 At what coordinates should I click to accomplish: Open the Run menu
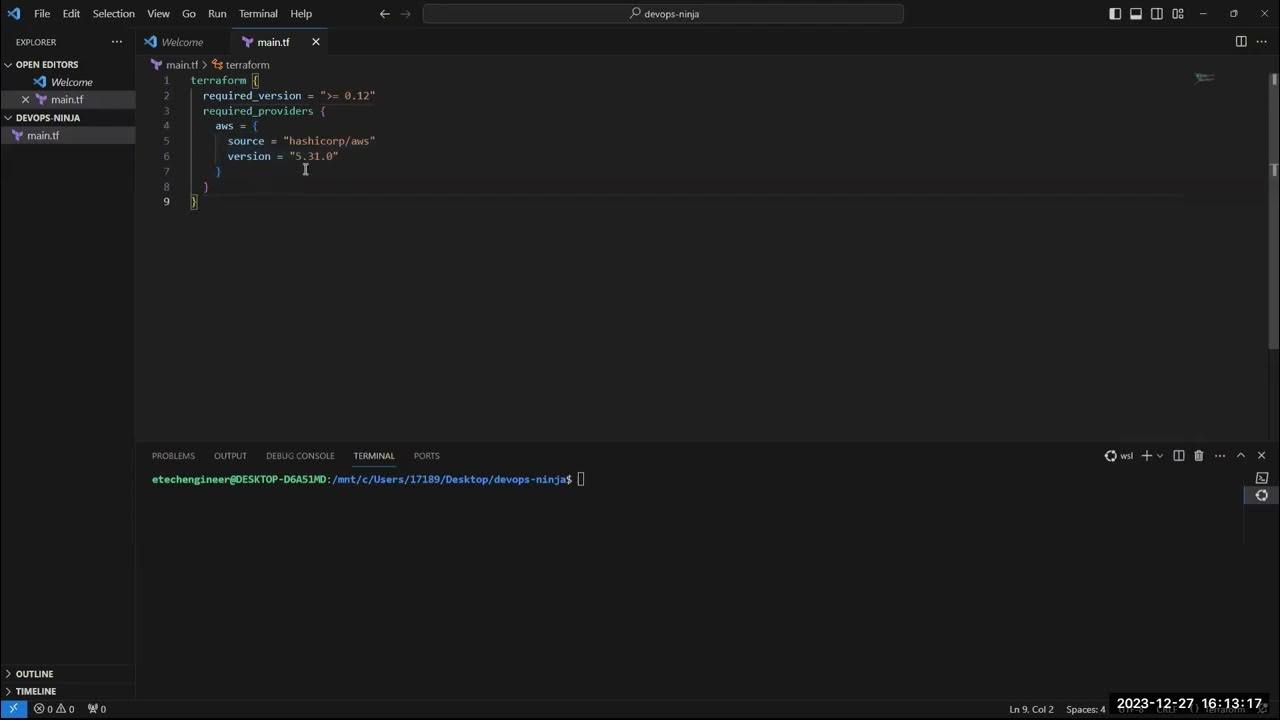[217, 14]
